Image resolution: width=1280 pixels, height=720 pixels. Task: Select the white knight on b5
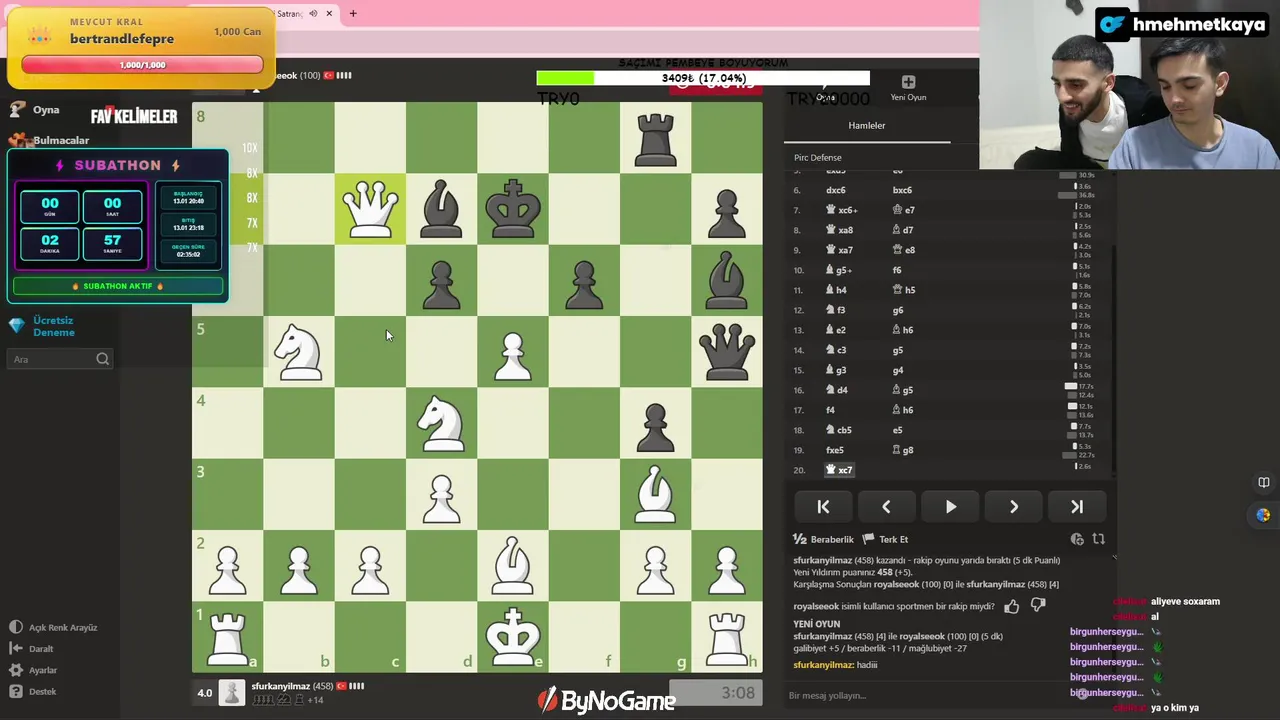pos(299,352)
